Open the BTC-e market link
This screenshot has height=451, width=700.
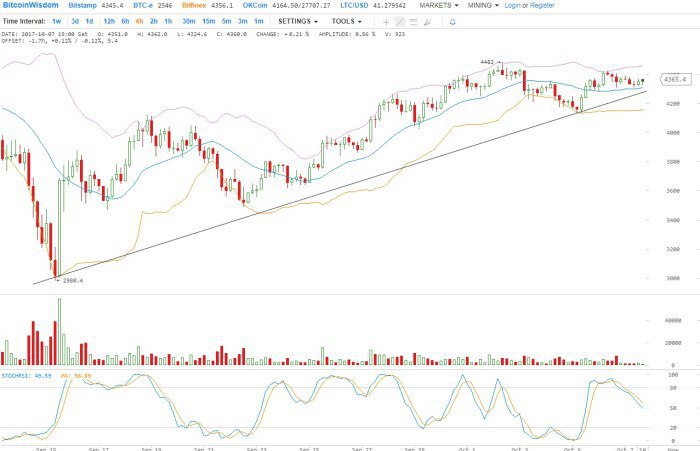point(143,5)
